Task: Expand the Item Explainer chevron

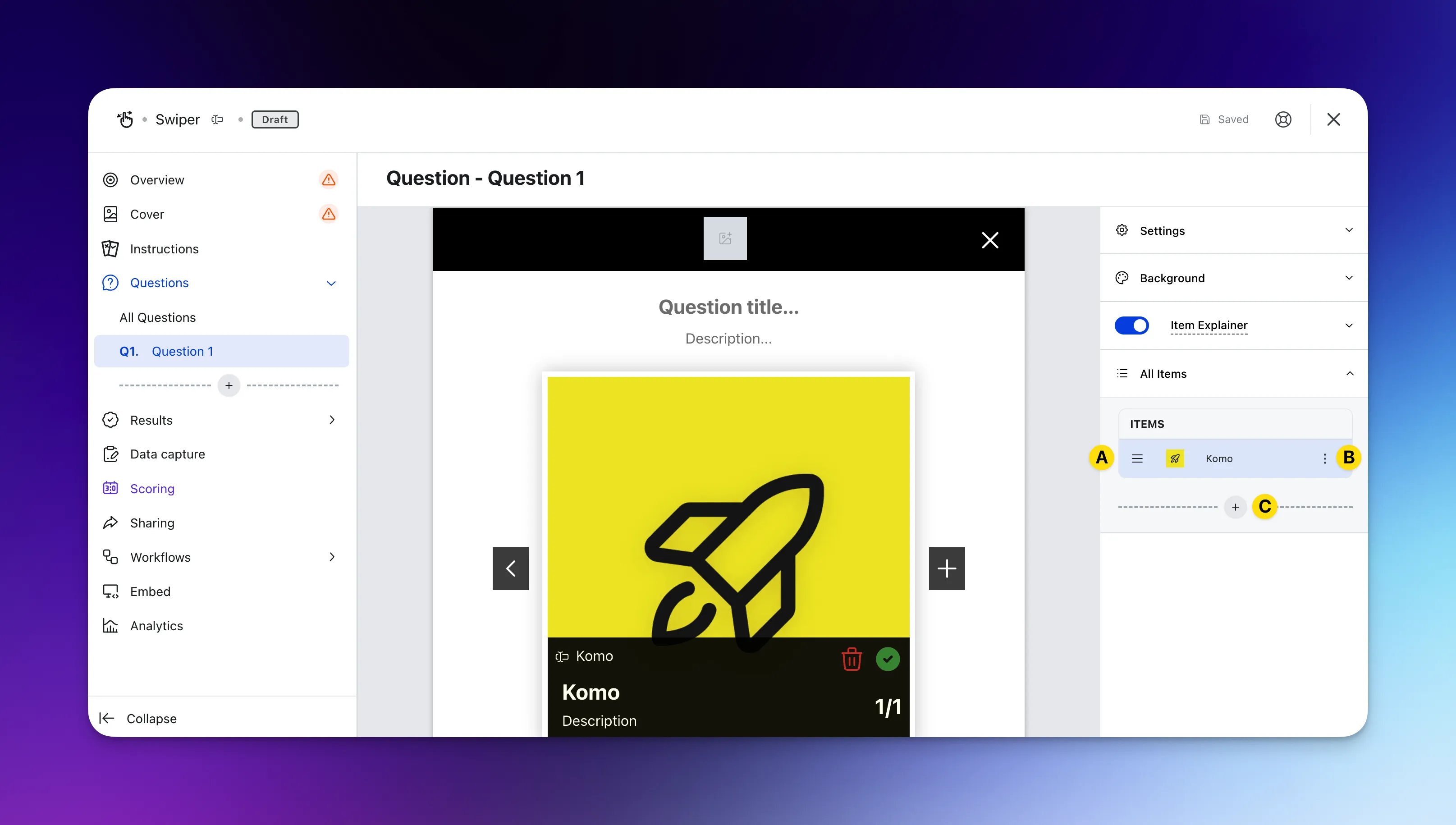Action: (1349, 325)
